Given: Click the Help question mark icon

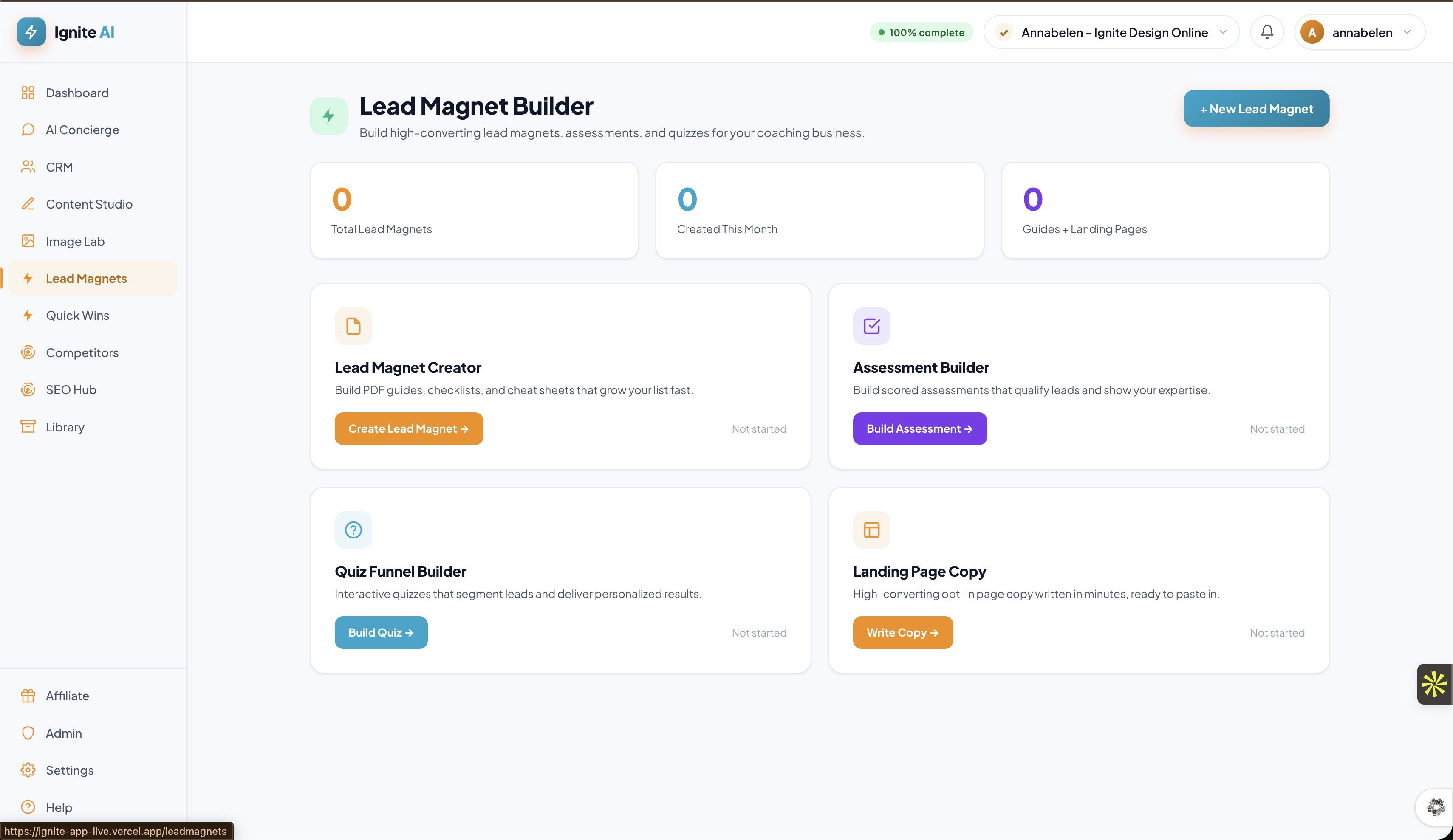Looking at the screenshot, I should click(28, 807).
